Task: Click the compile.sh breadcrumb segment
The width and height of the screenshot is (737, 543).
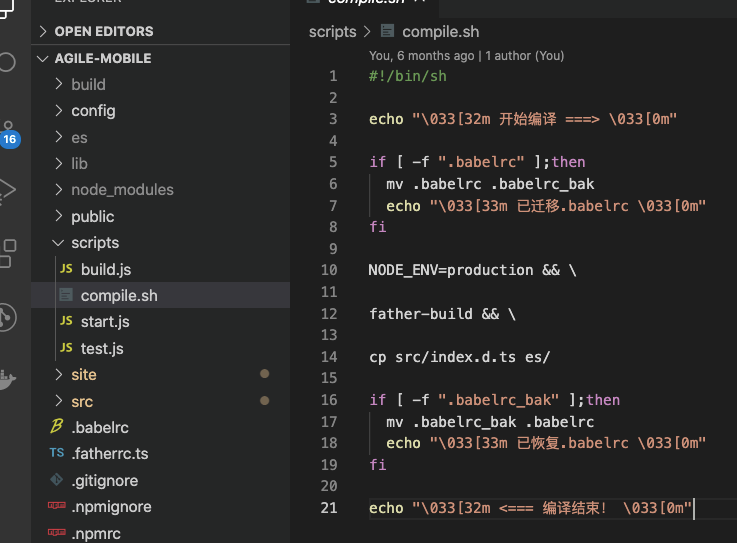Action: pyautogui.click(x=440, y=31)
